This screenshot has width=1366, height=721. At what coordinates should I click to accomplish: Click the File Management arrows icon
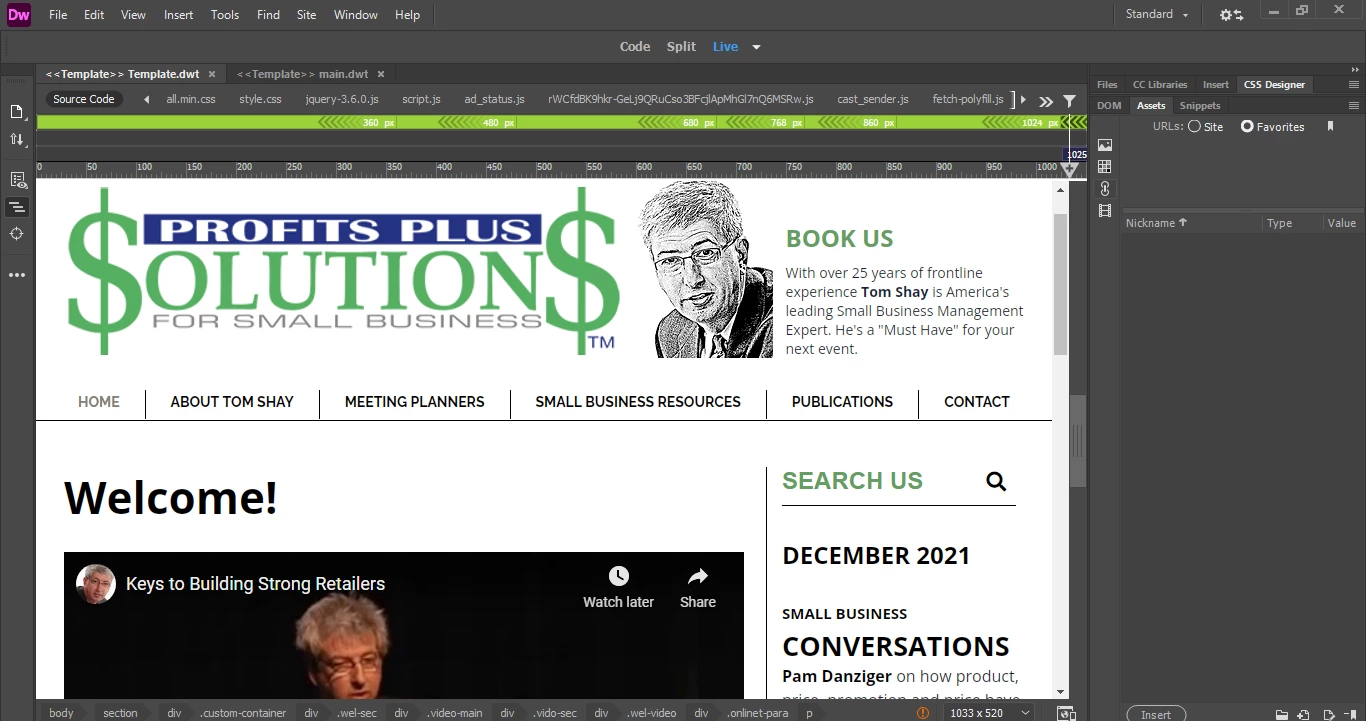pyautogui.click(x=17, y=140)
